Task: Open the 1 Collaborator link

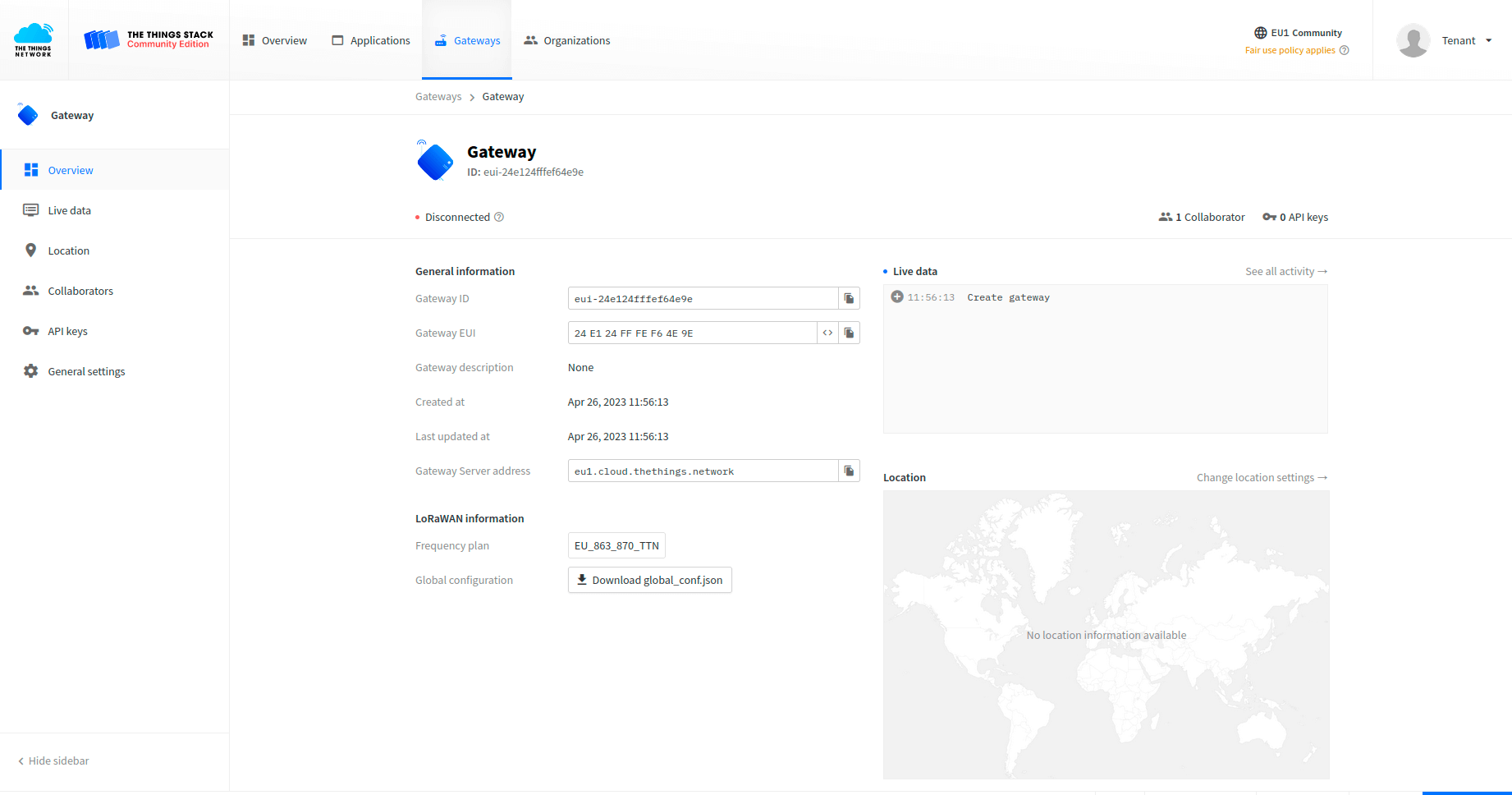Action: pos(1202,218)
